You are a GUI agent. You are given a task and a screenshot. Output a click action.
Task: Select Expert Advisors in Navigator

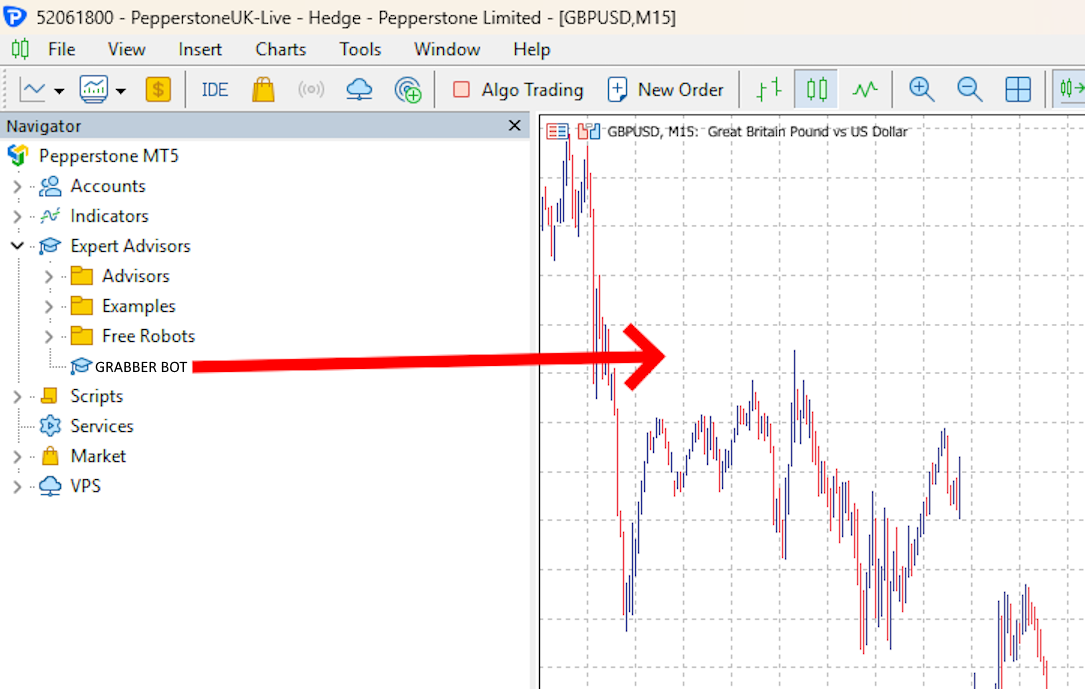point(130,246)
